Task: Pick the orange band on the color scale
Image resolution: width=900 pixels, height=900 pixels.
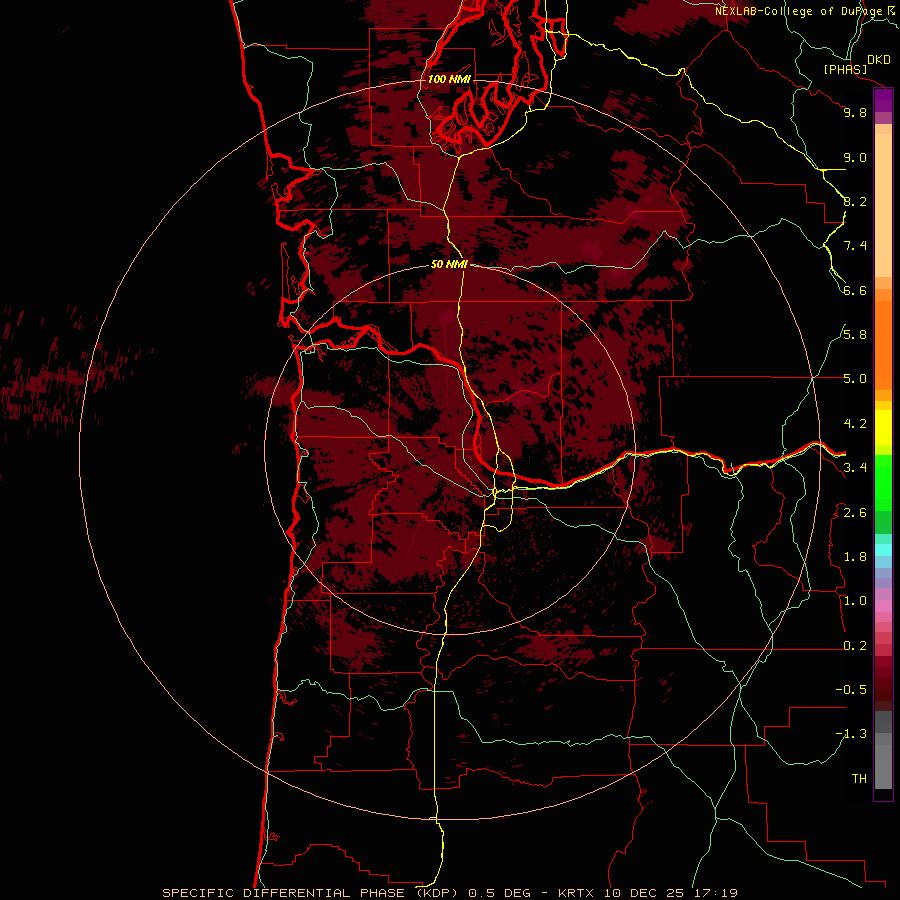Action: [883, 345]
